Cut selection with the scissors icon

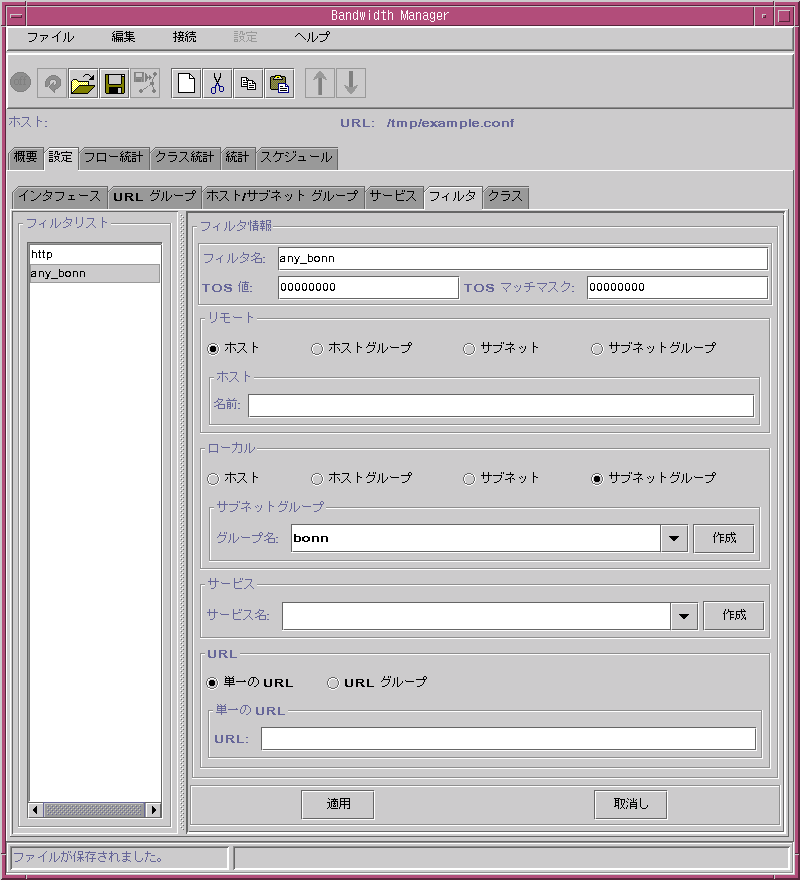(217, 83)
